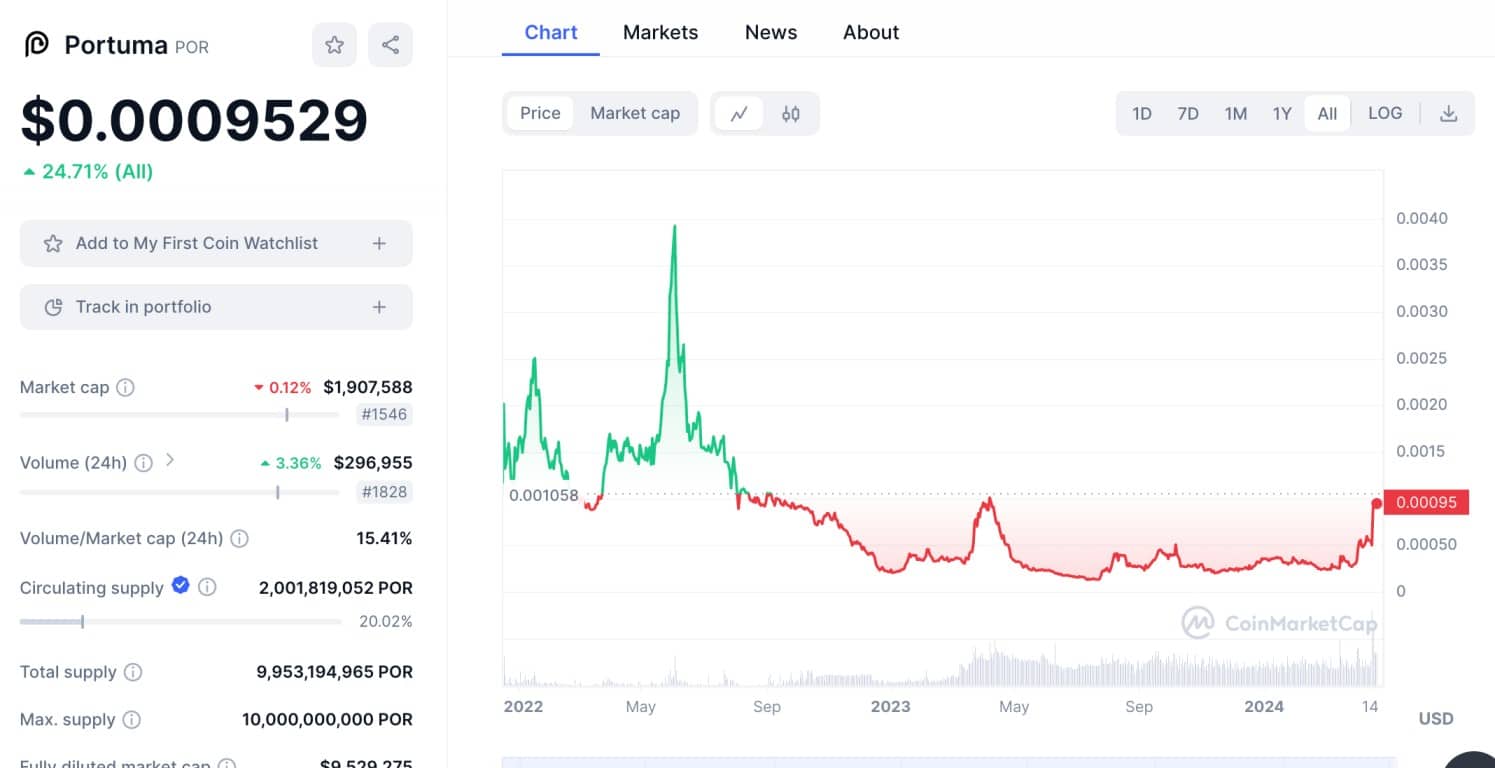Click the POR ticker symbol
Image resolution: width=1495 pixels, height=768 pixels.
[x=192, y=47]
